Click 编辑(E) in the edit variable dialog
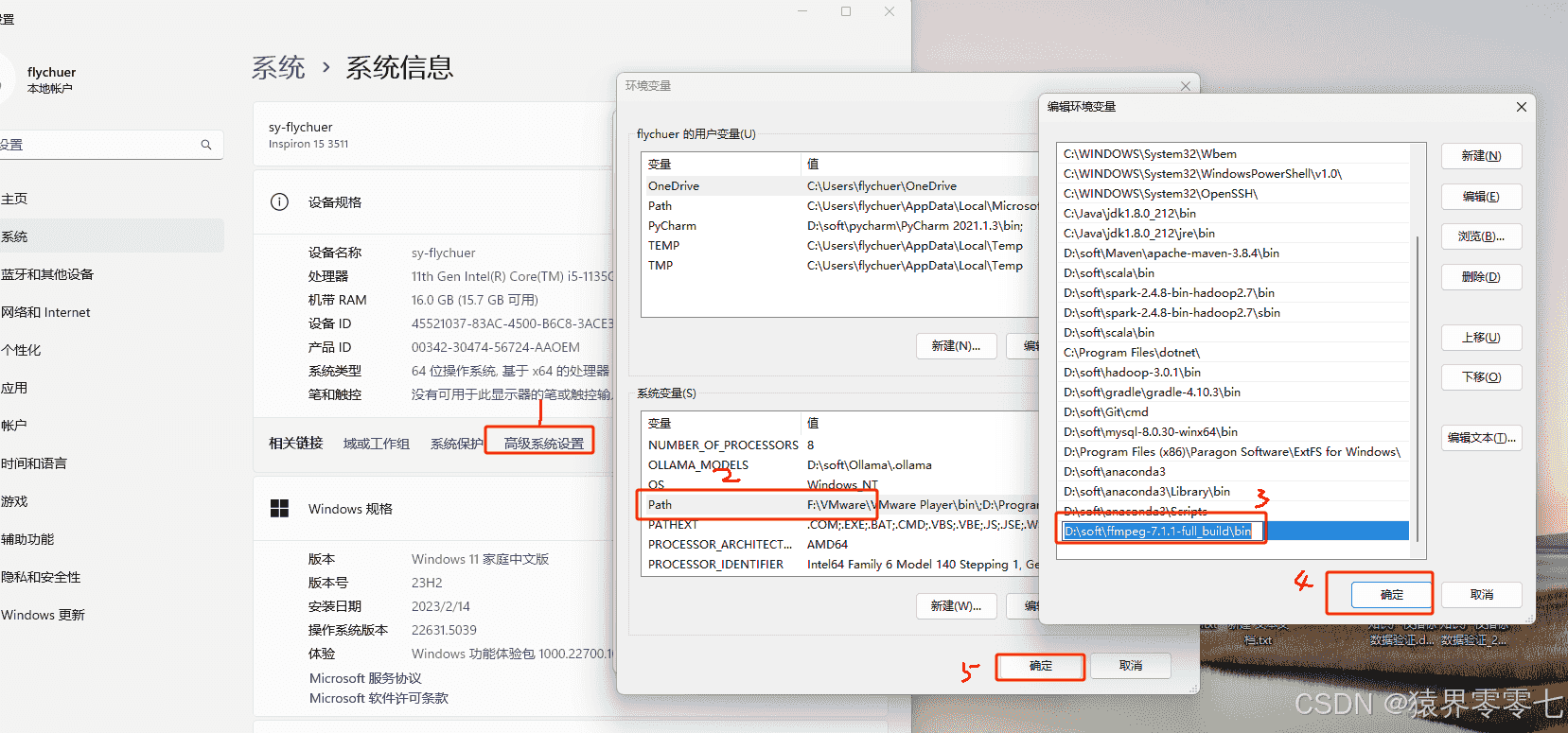 pos(1481,197)
